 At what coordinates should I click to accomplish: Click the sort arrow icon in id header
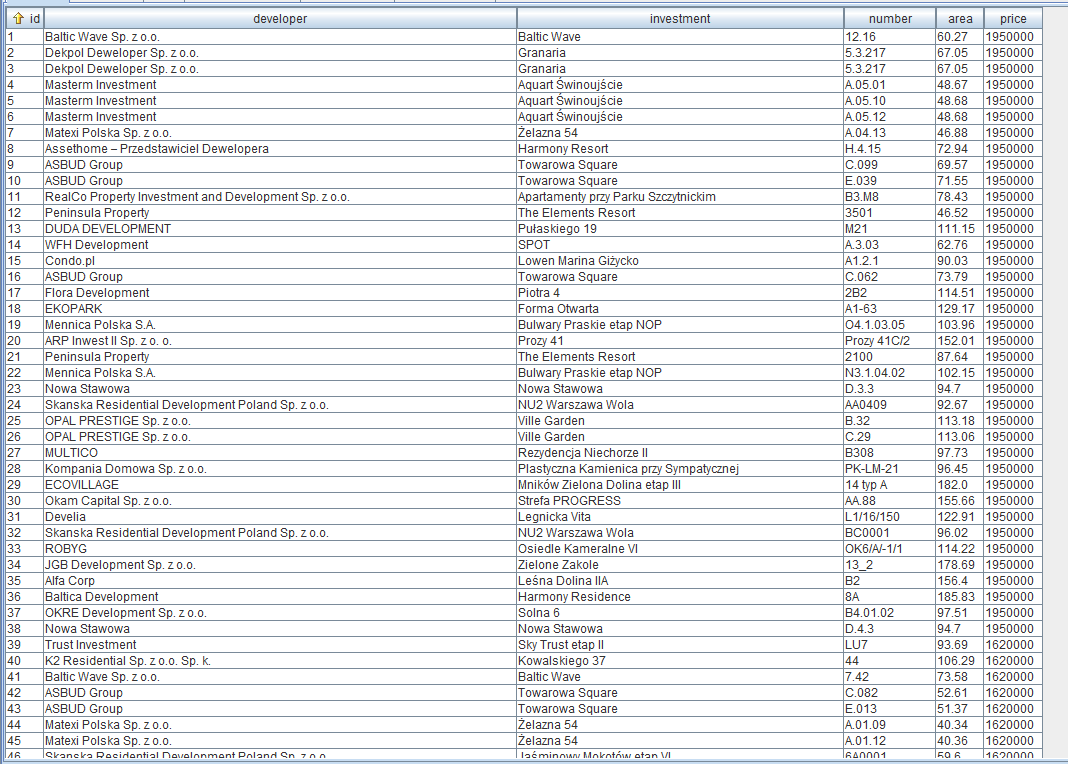[18, 19]
